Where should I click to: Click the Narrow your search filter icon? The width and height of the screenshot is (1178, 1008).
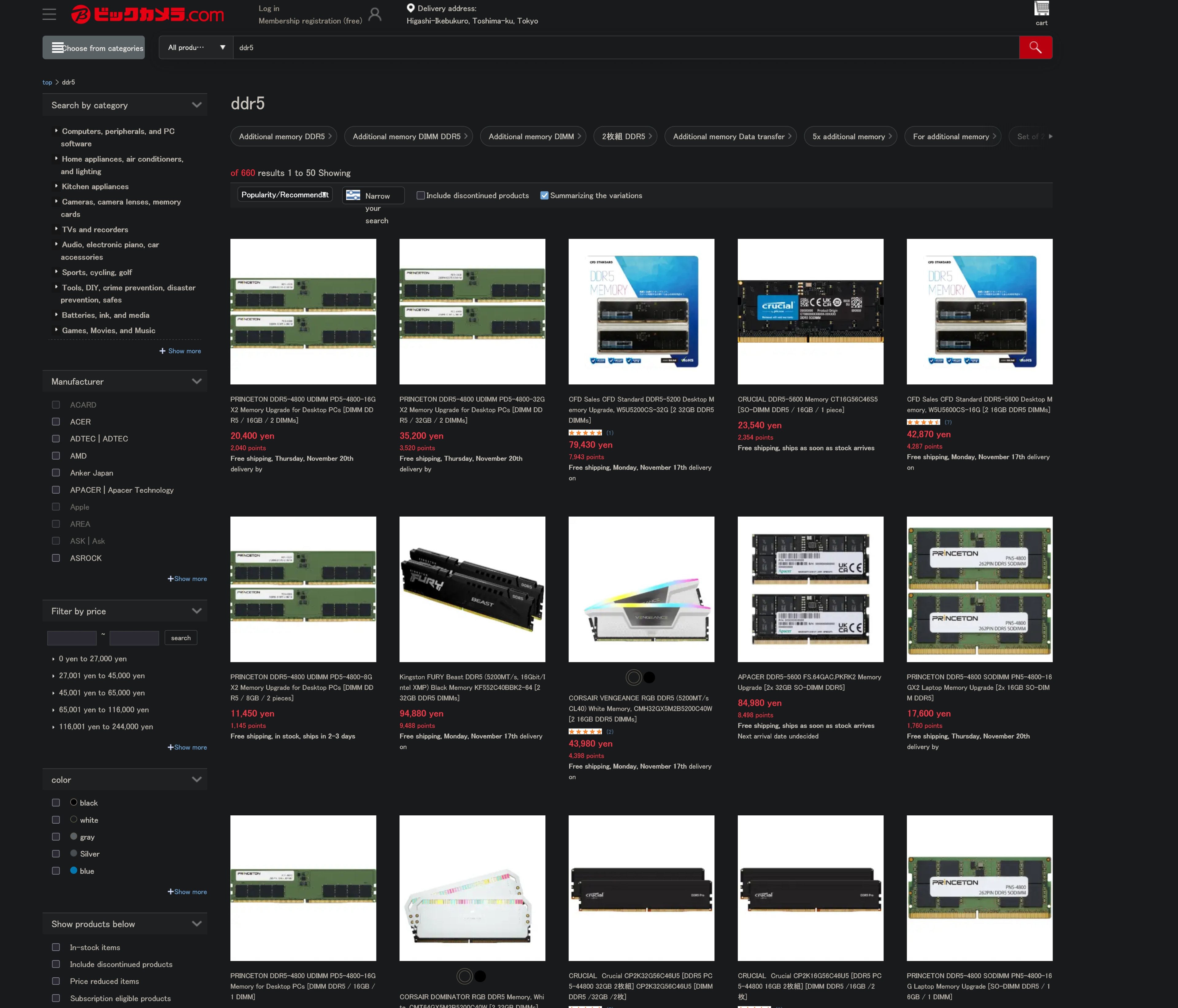pos(353,195)
